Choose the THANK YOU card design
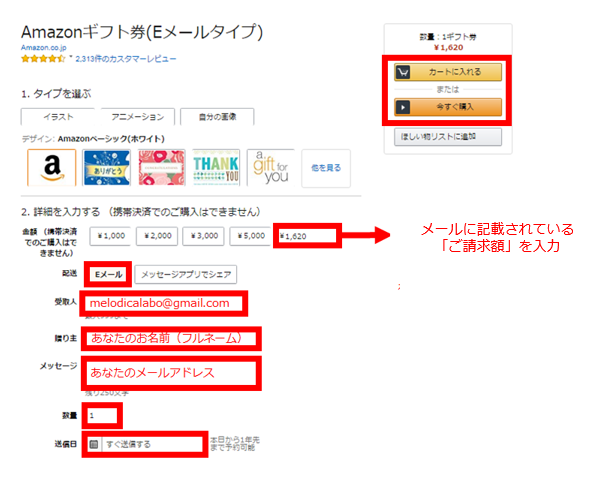607x479 pixels. (216, 168)
